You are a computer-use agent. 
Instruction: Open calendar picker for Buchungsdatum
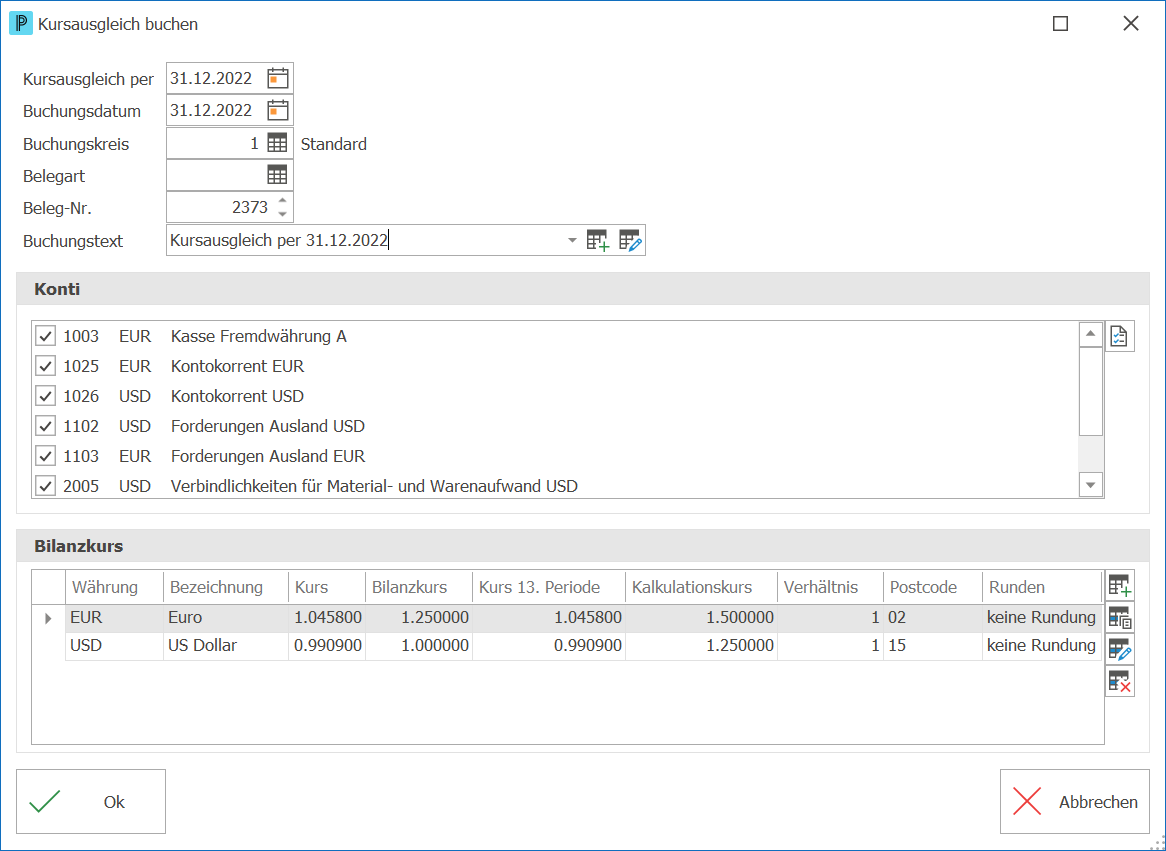277,111
